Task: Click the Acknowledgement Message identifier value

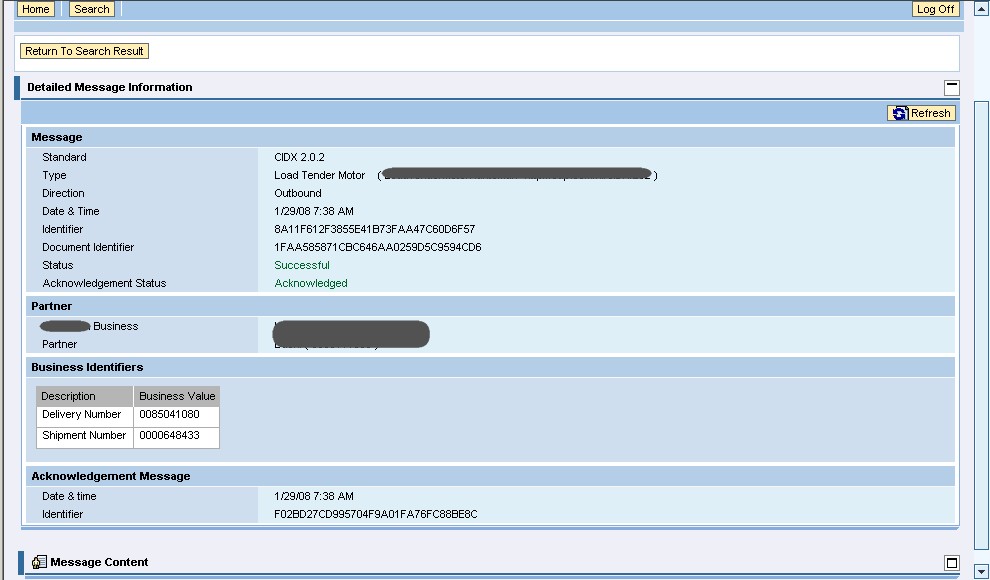Action: [375, 514]
